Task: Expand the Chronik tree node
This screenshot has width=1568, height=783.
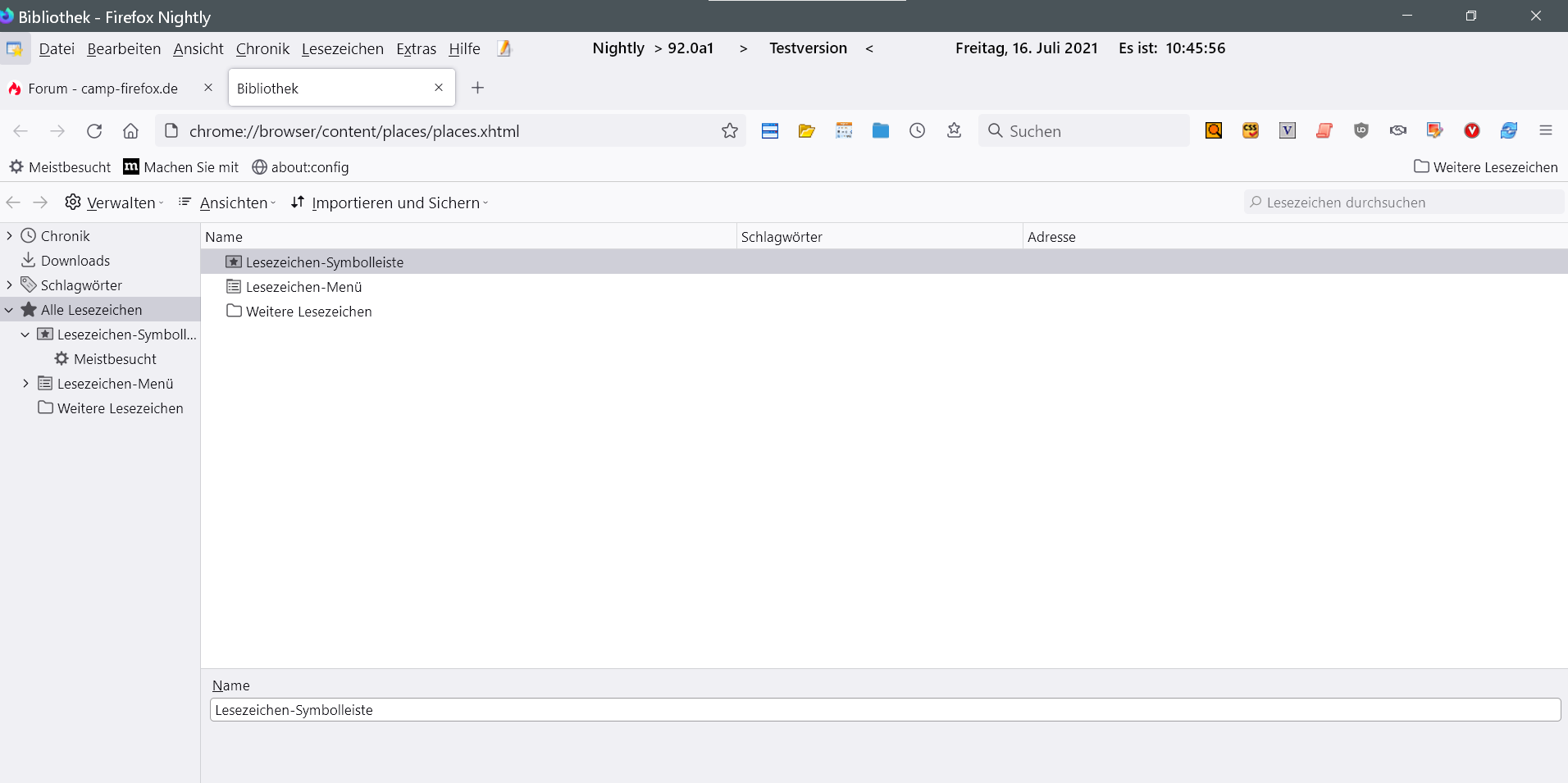Action: (9, 236)
